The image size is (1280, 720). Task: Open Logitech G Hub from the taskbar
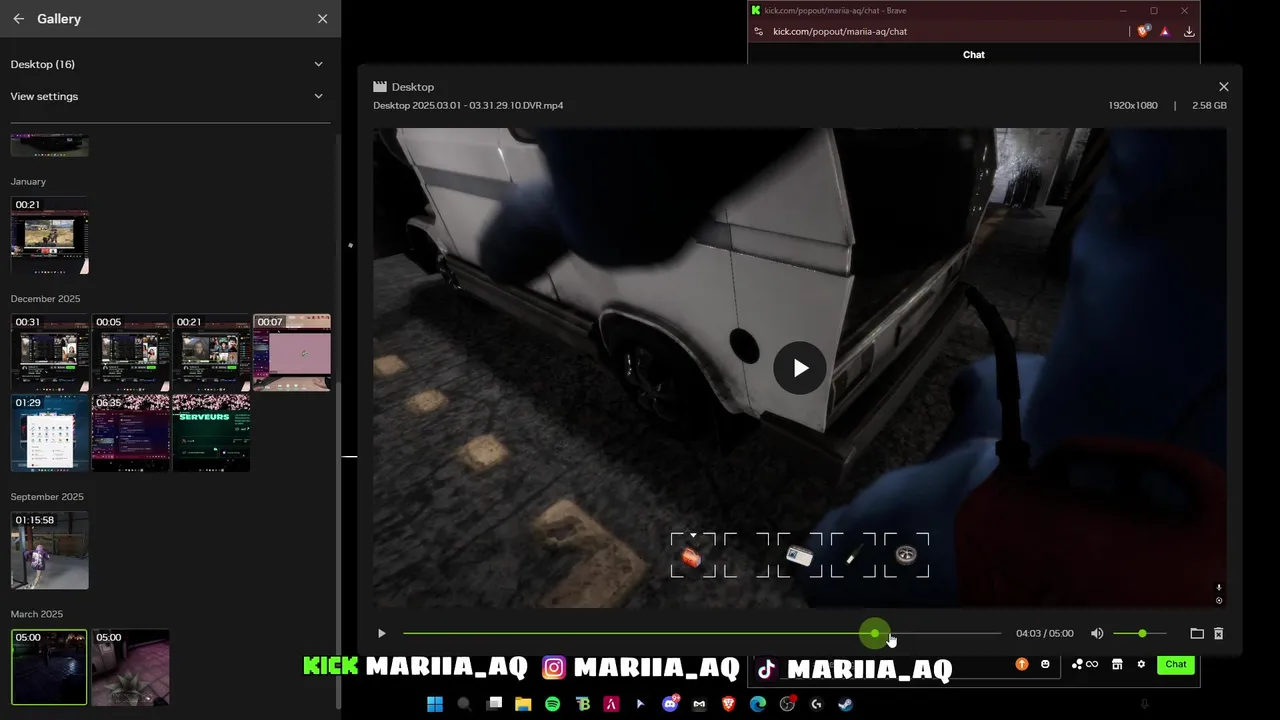point(816,704)
